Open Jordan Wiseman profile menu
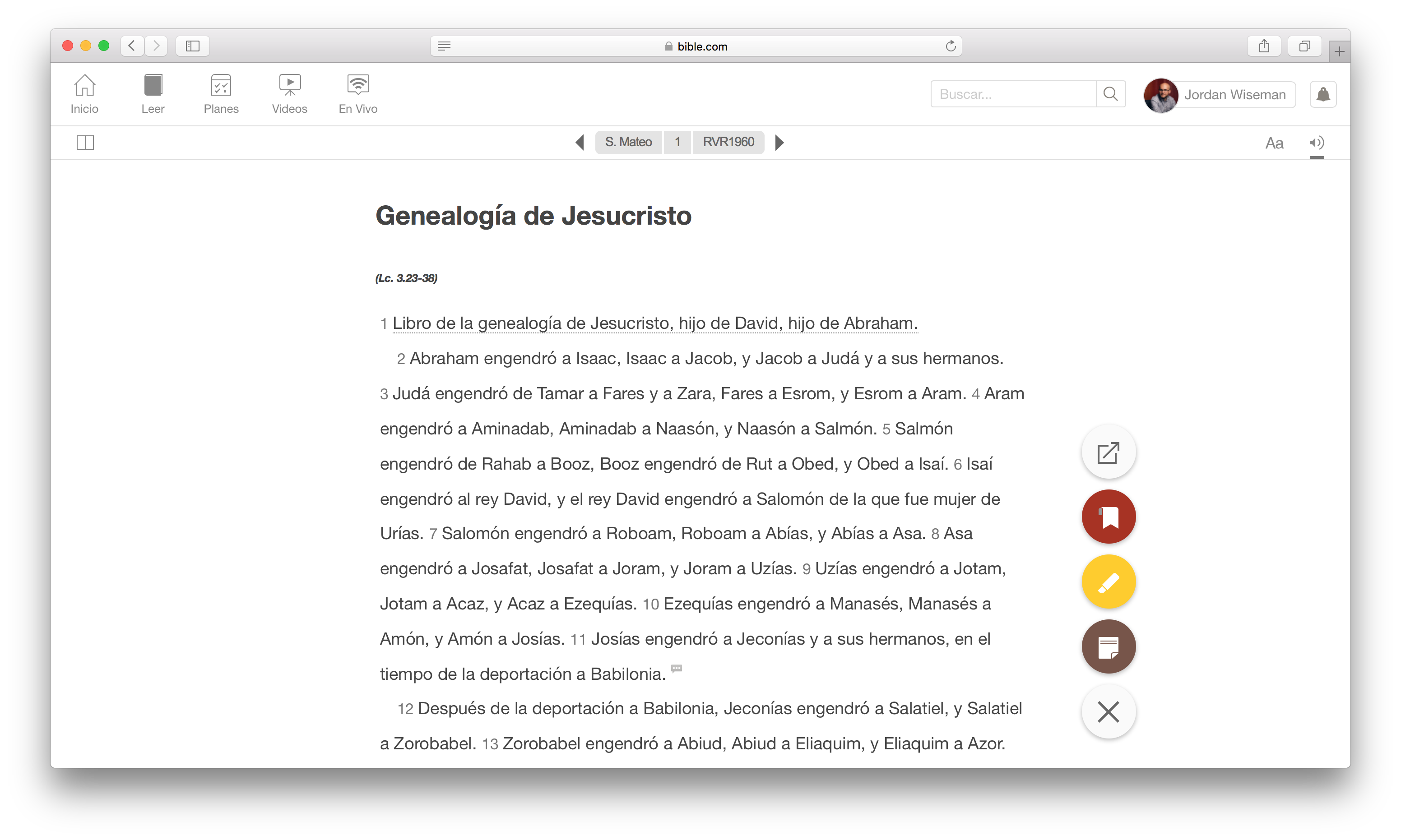The width and height of the screenshot is (1401, 840). click(1220, 95)
